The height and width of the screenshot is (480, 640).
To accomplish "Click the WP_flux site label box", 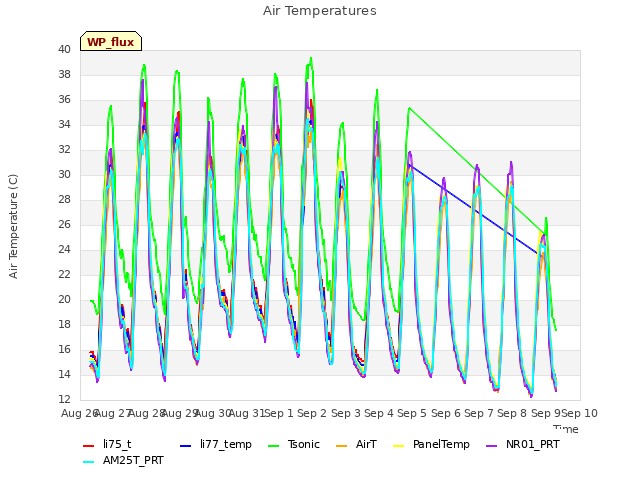I will pyautogui.click(x=111, y=41).
